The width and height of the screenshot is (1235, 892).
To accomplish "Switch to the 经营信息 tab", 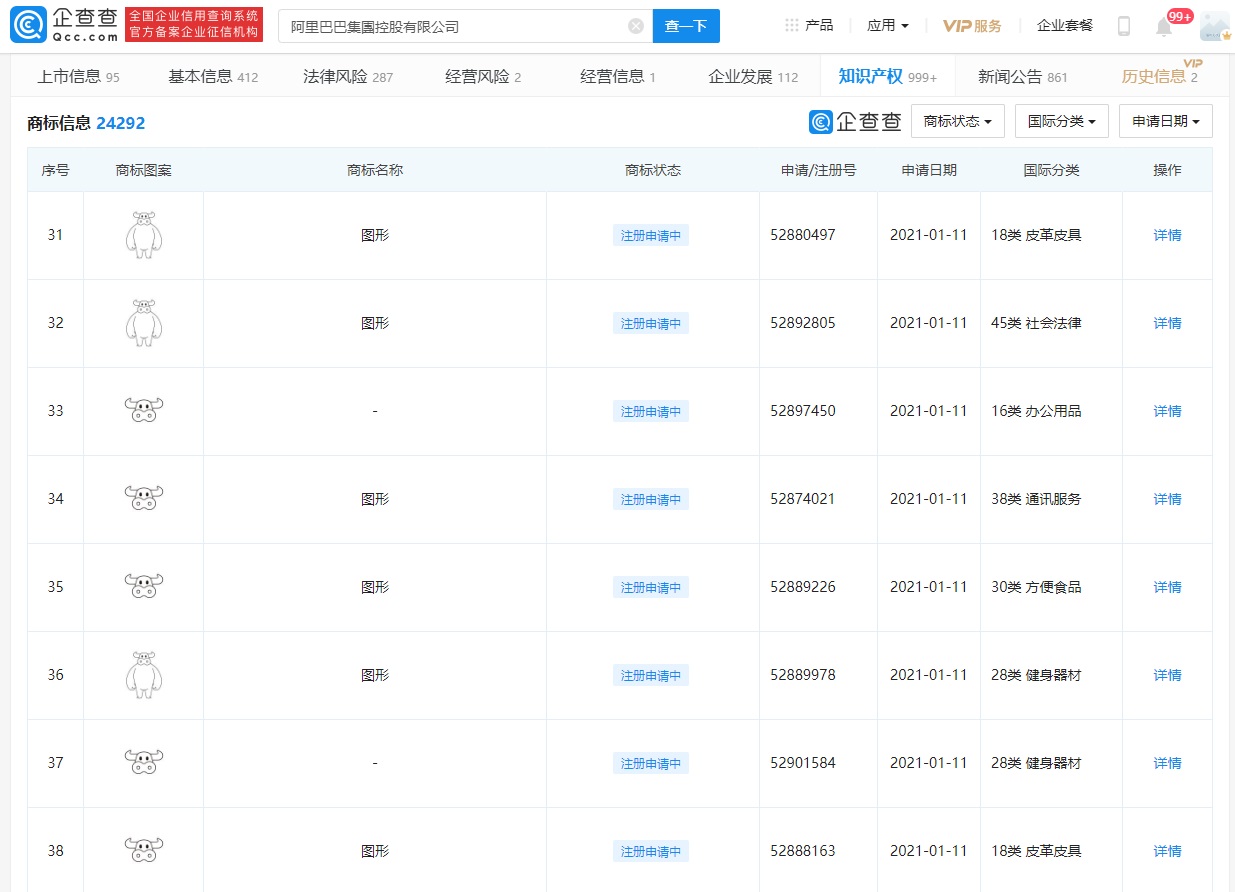I will click(618, 76).
